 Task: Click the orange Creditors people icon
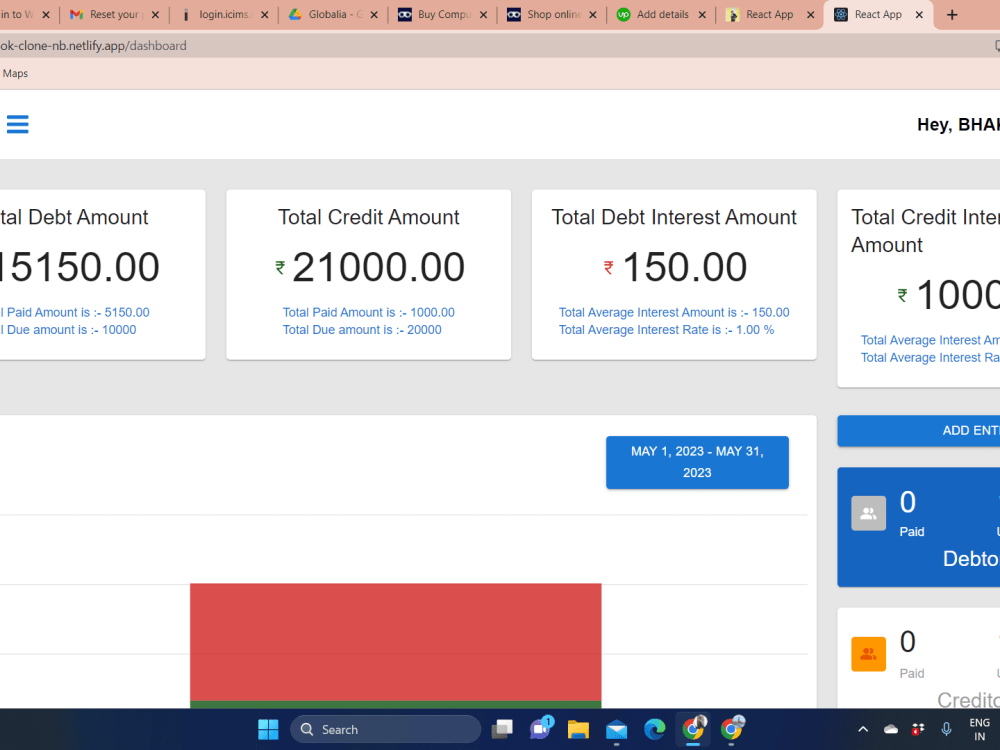tap(868, 654)
